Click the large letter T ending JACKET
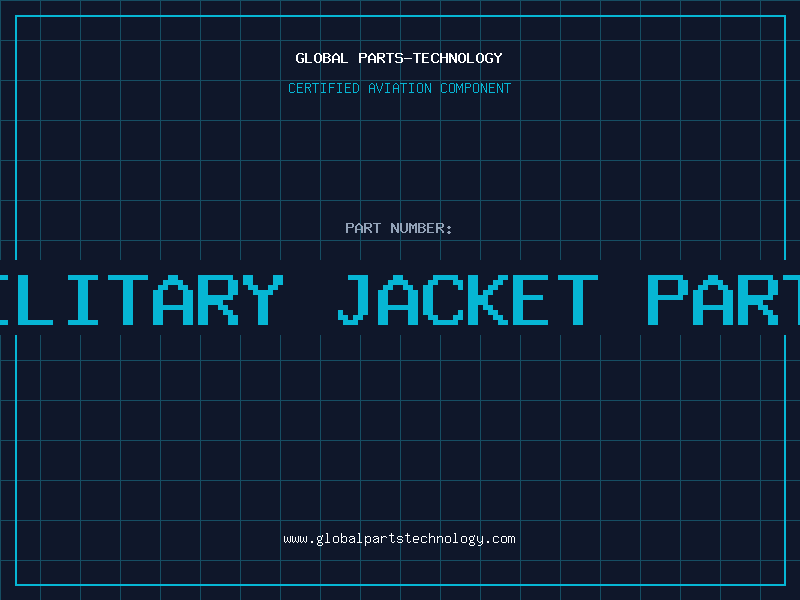This screenshot has width=800, height=600. [578, 299]
